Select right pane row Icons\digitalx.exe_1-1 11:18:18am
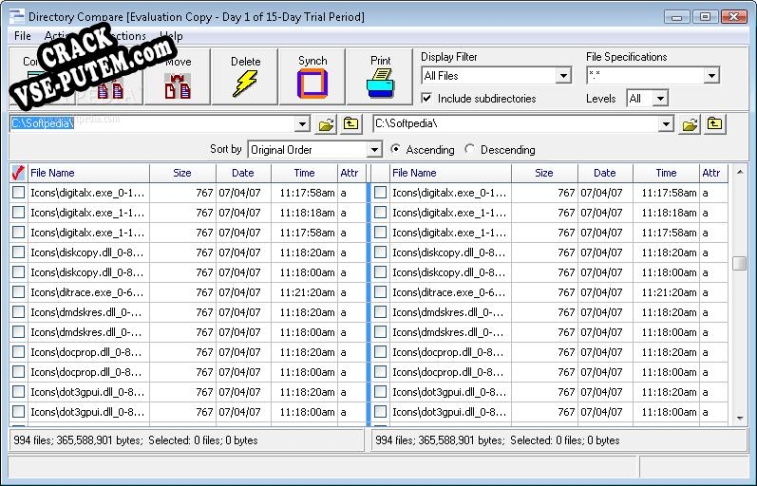Image resolution: width=757 pixels, height=486 pixels. pyautogui.click(x=550, y=213)
